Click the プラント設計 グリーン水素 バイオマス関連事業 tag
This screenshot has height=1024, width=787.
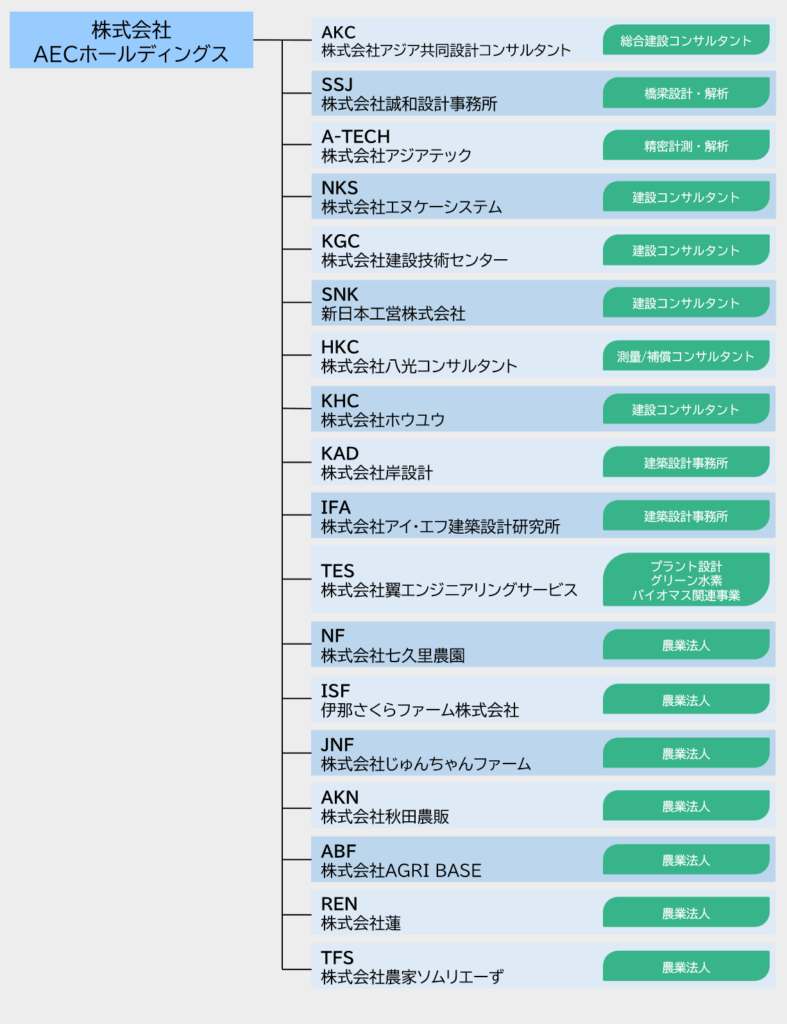[685, 580]
